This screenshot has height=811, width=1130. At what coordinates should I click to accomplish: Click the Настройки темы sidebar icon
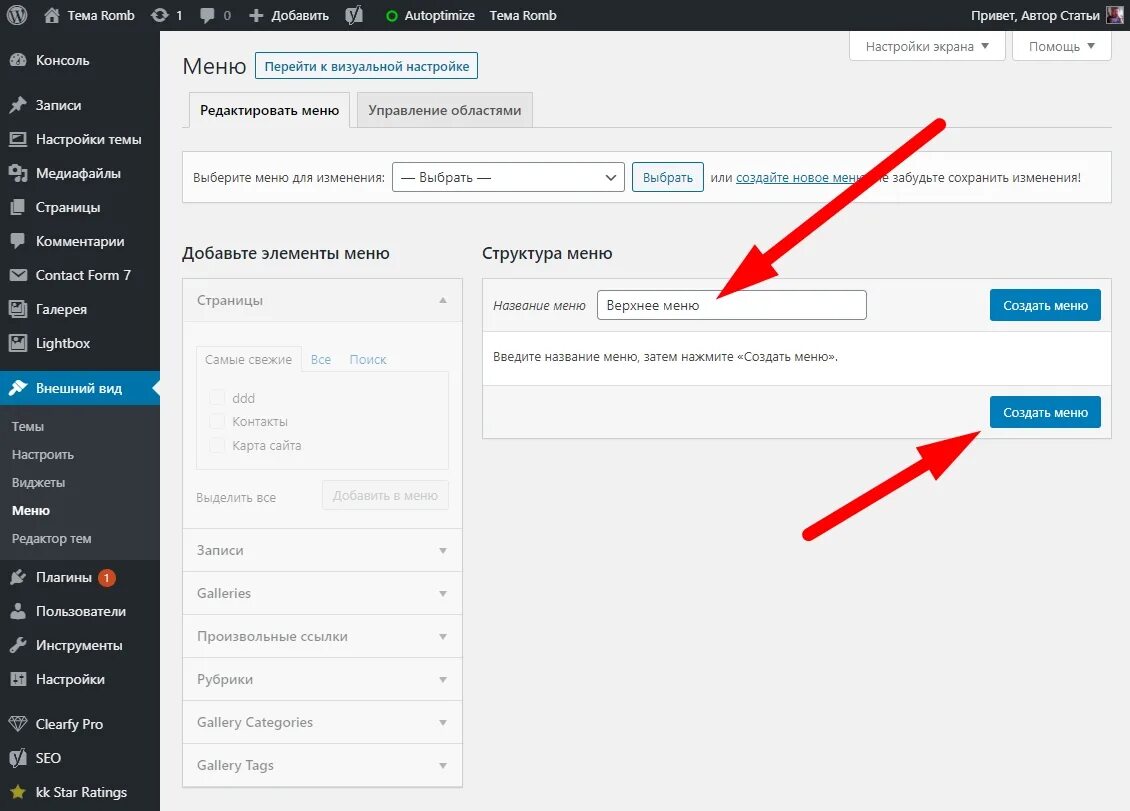click(18, 139)
